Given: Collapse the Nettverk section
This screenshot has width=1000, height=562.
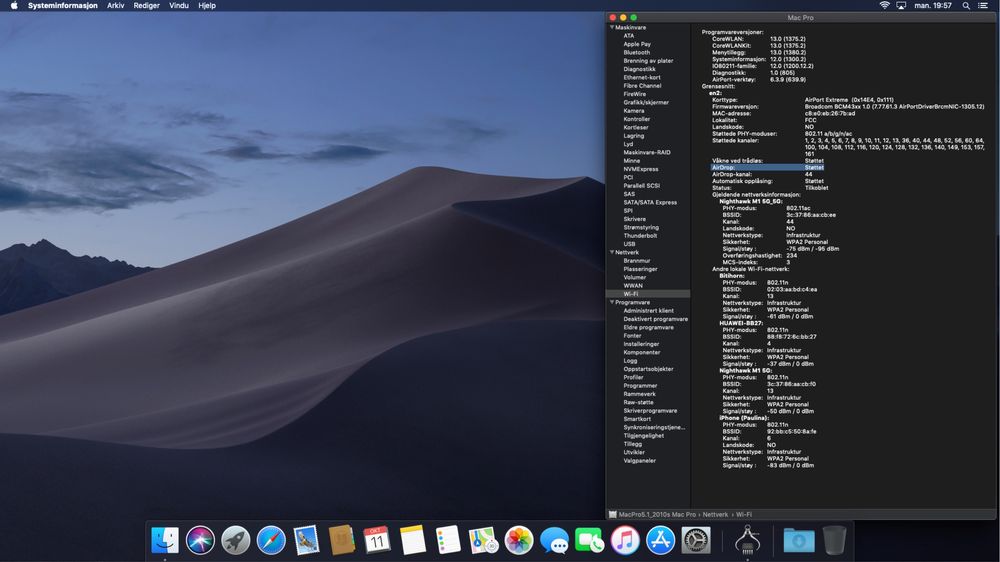Looking at the screenshot, I should pyautogui.click(x=612, y=252).
